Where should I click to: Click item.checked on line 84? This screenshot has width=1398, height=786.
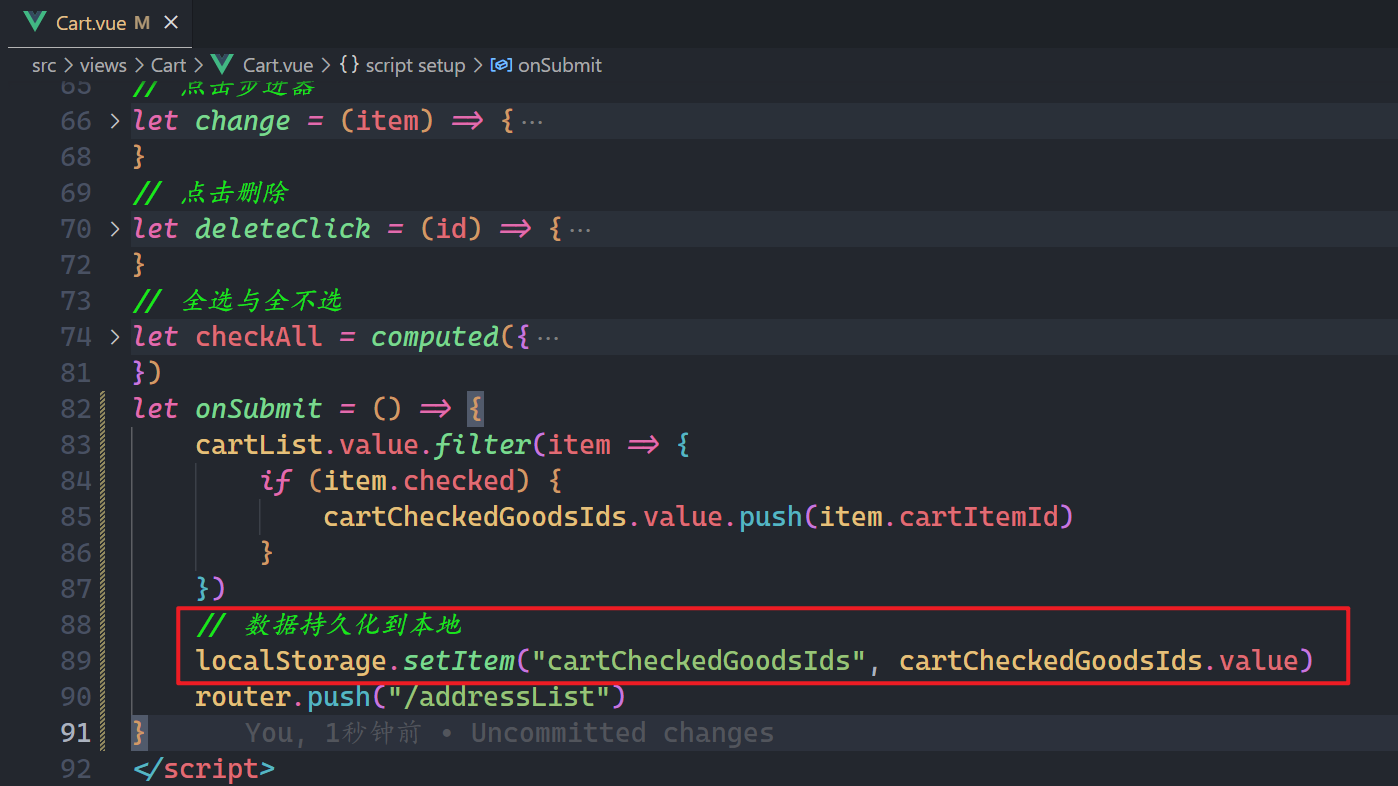point(418,481)
